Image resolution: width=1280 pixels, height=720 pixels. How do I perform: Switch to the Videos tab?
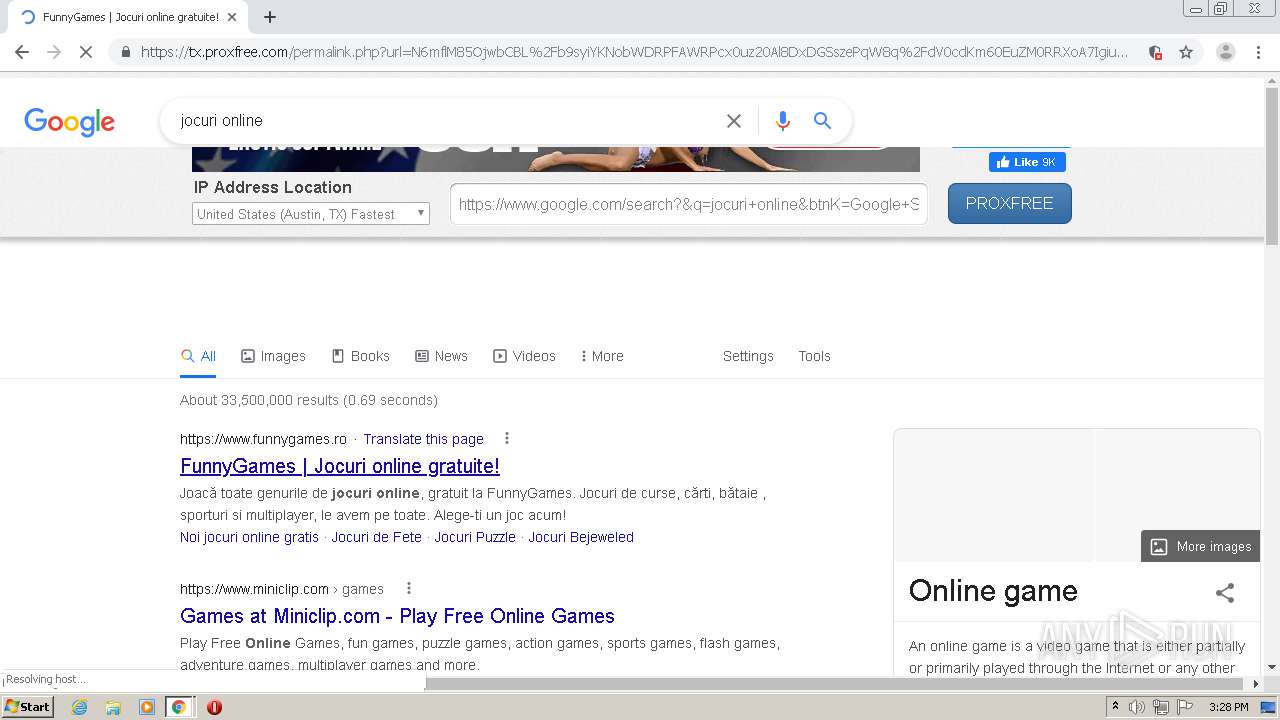tap(524, 356)
